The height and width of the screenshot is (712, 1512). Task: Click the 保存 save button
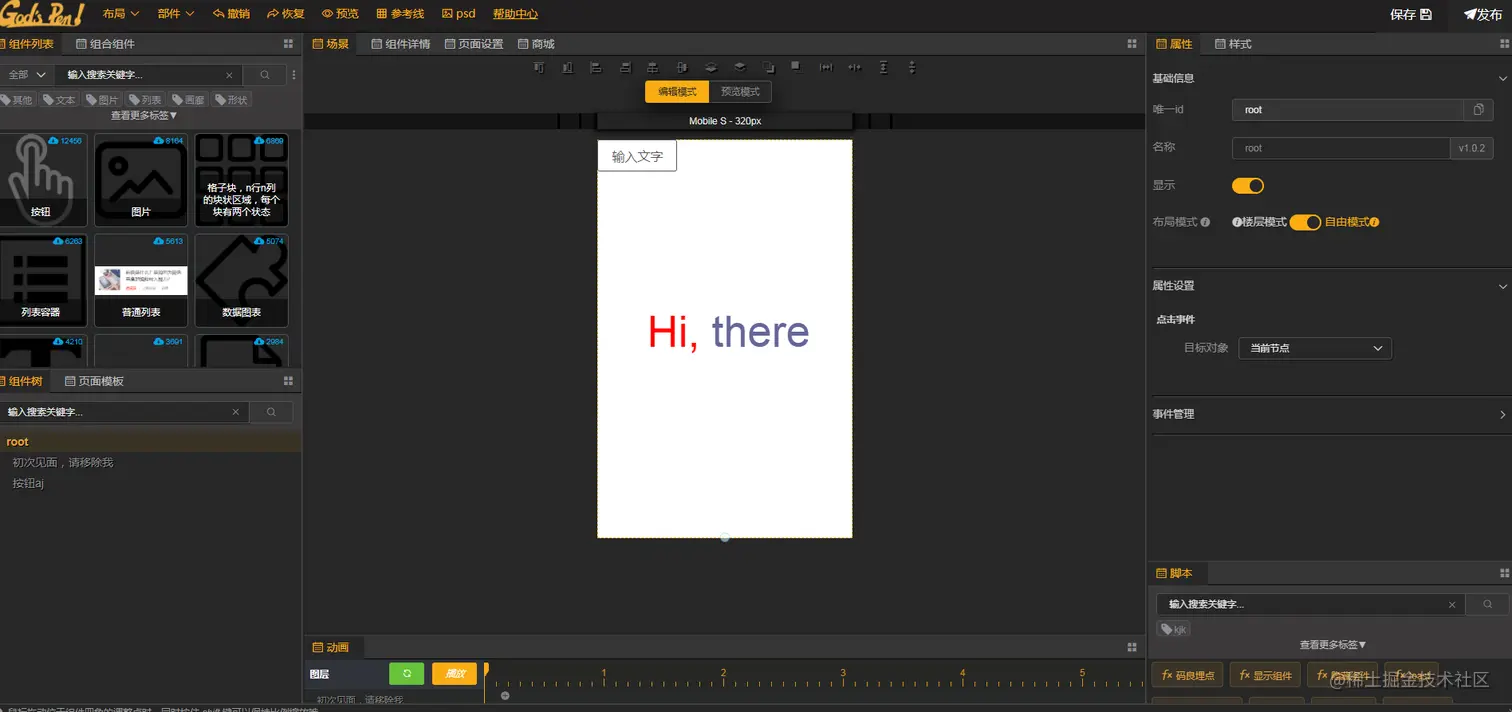[1411, 14]
